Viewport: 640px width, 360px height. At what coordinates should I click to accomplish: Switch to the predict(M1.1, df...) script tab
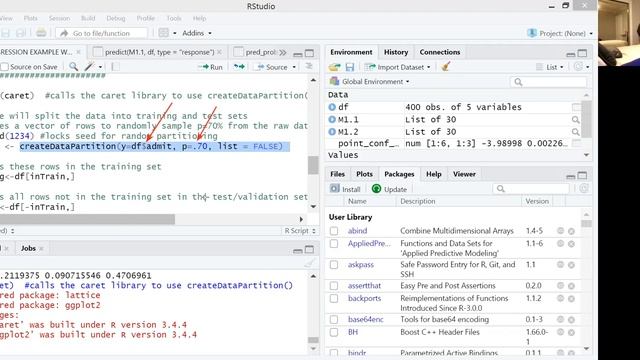(159, 52)
